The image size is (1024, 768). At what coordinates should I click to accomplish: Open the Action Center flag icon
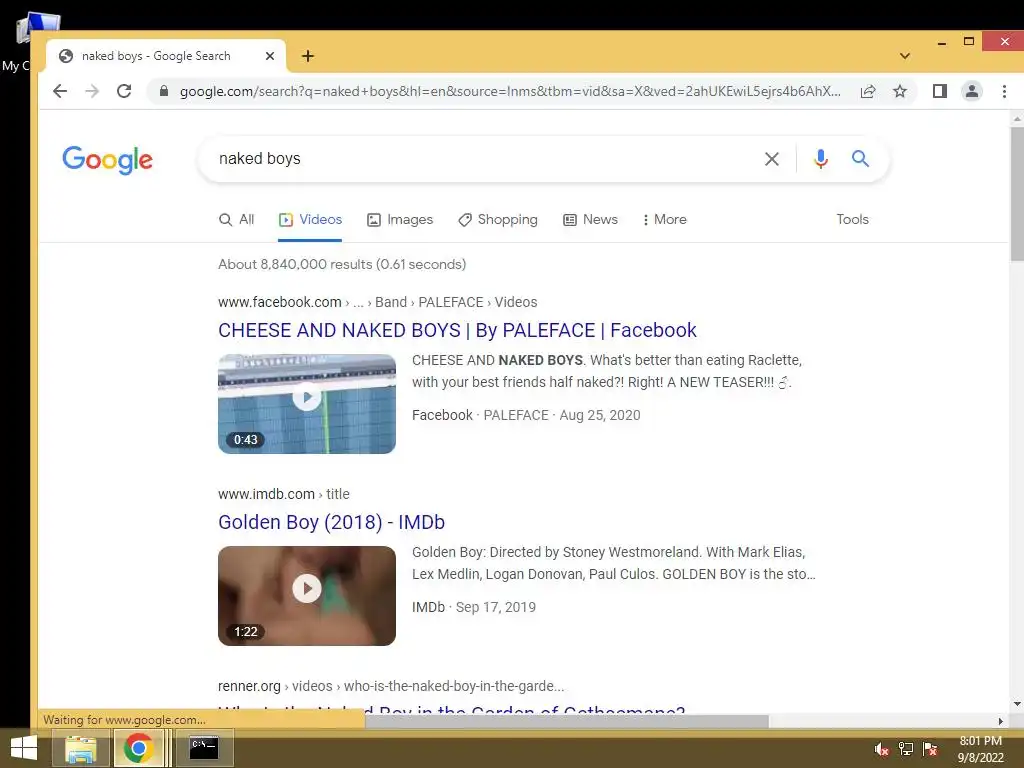(930, 749)
